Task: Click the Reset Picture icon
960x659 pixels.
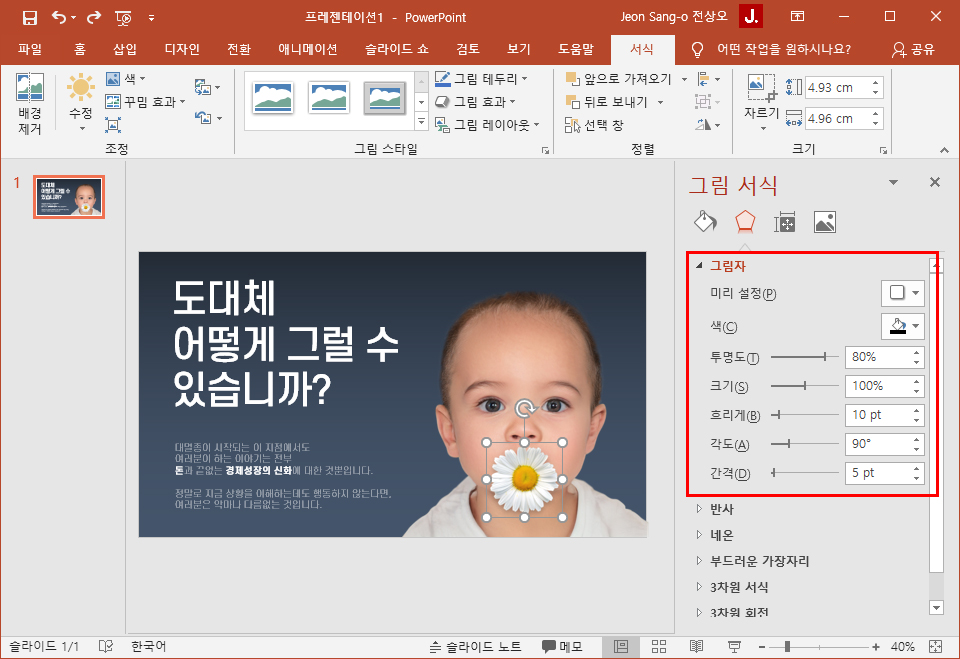Action: coord(203,117)
